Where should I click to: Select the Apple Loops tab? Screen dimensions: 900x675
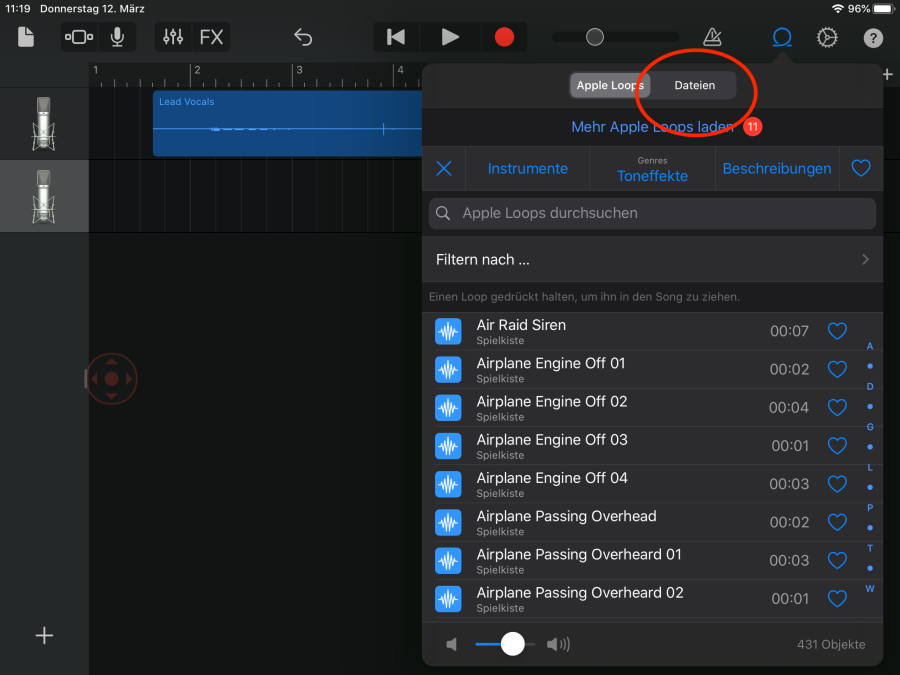(x=609, y=85)
